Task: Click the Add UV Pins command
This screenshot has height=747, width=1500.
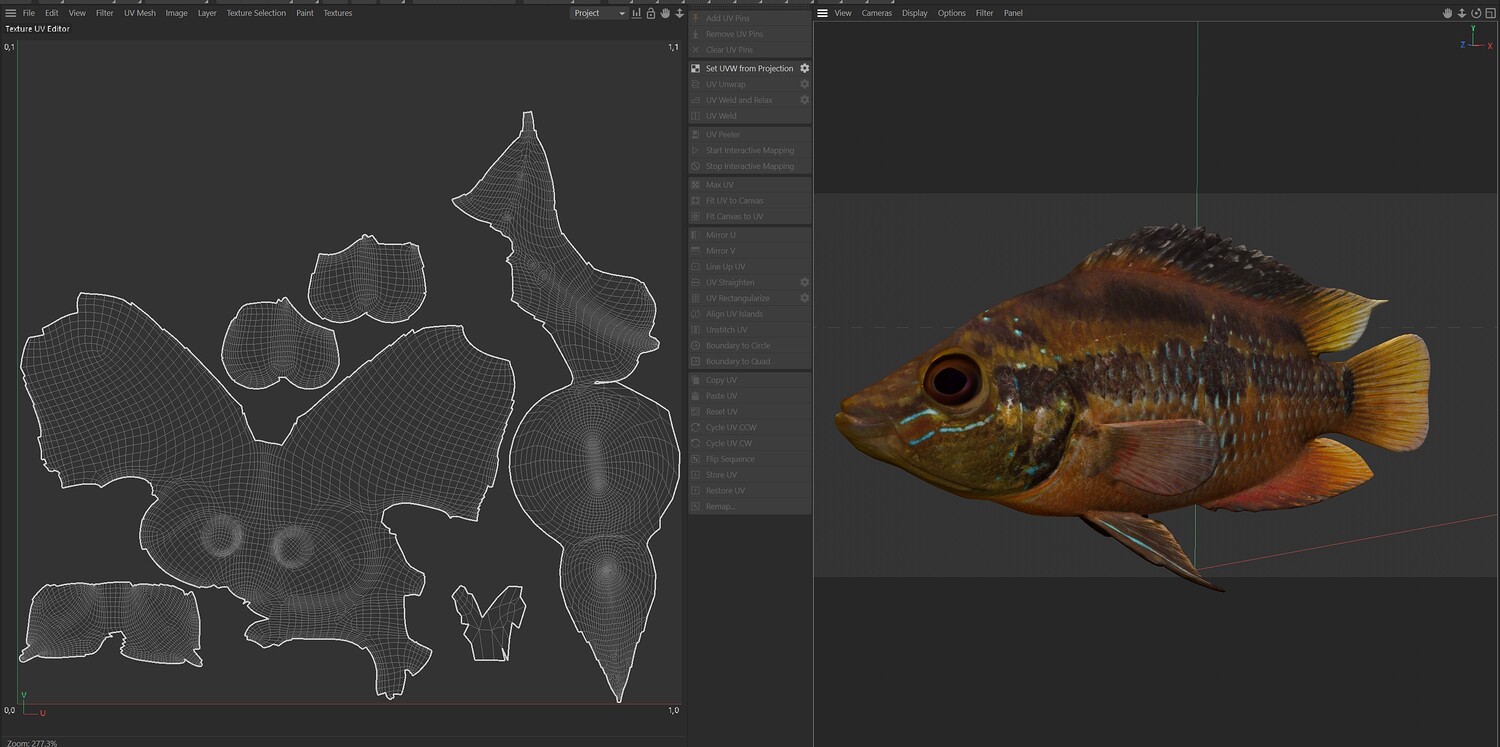Action: [x=750, y=18]
